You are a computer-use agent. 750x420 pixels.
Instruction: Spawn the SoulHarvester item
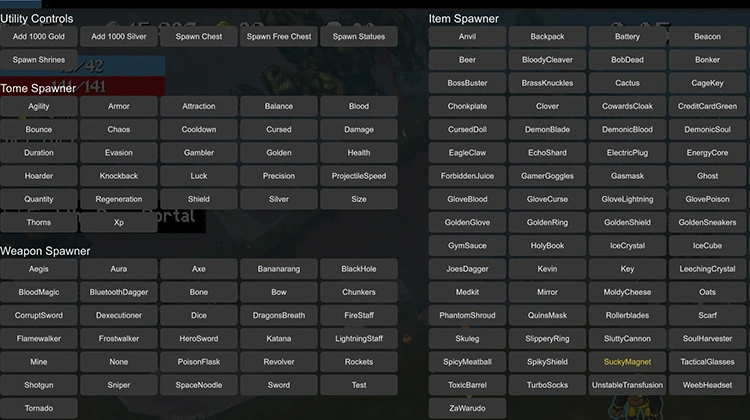[707, 339]
